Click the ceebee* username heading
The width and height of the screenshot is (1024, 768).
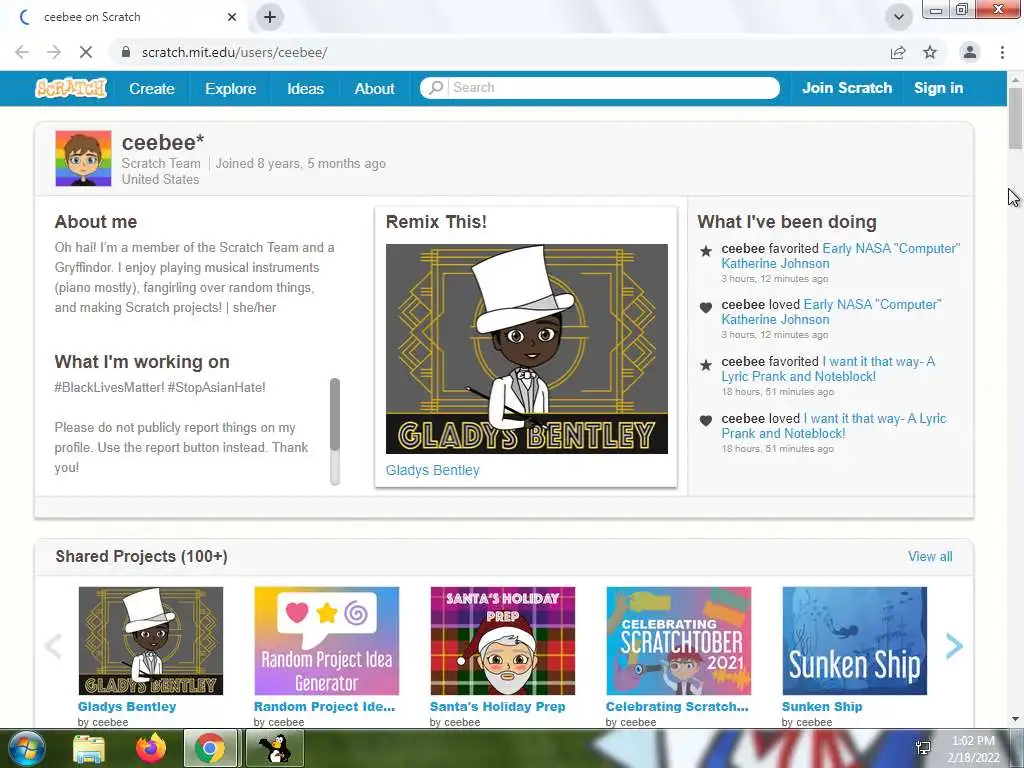(163, 142)
